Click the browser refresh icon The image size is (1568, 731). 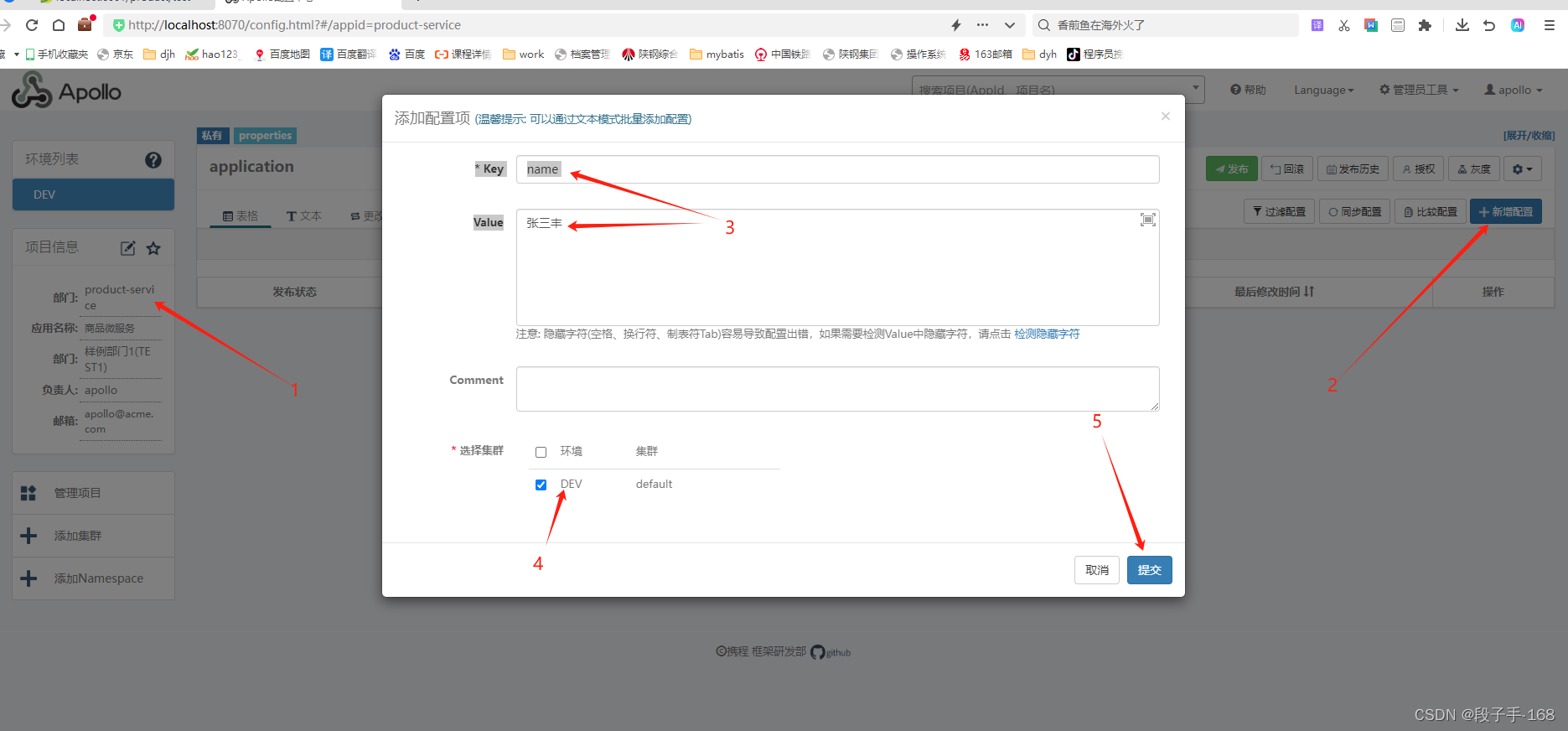32,25
